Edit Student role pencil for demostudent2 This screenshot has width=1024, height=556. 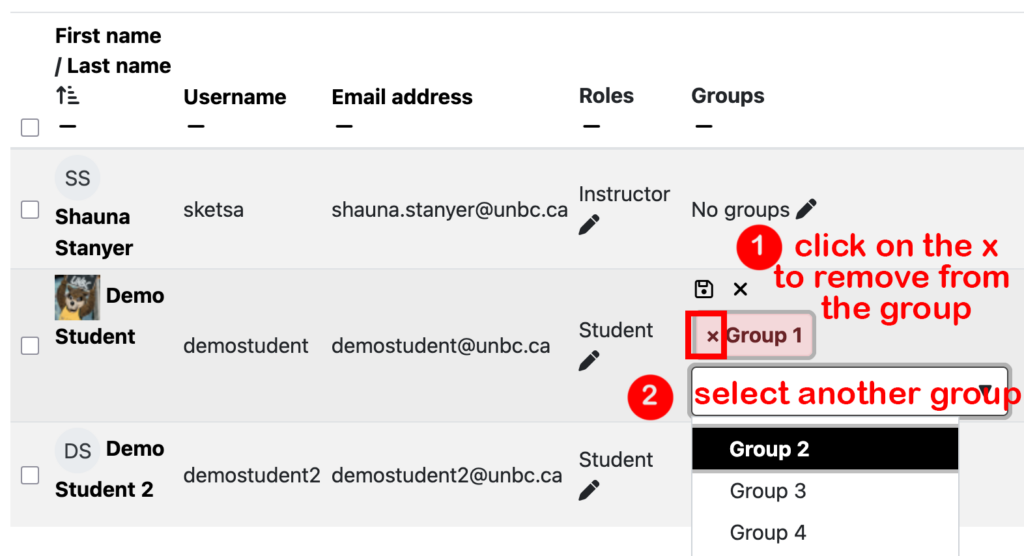pos(589,490)
